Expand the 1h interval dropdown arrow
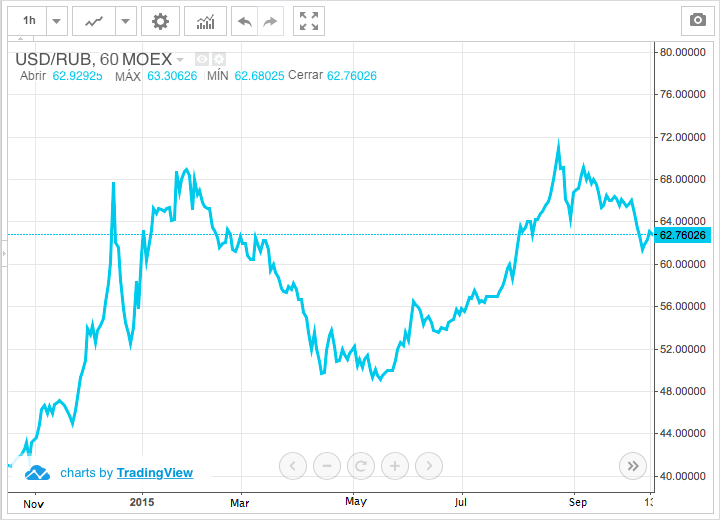The height and width of the screenshot is (521, 721). pyautogui.click(x=57, y=20)
